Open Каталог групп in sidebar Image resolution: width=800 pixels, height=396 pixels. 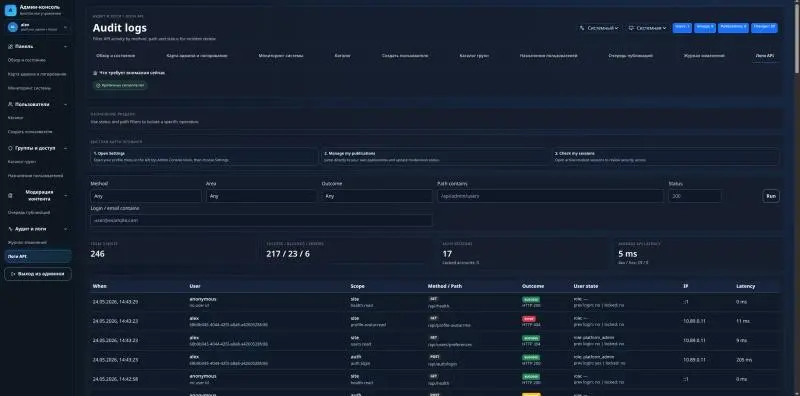(x=21, y=162)
